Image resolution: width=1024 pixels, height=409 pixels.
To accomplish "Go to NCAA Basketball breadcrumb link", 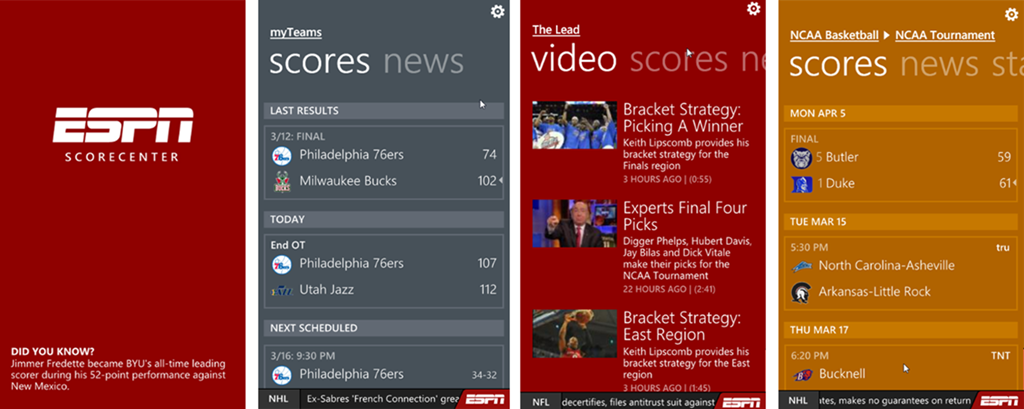I will pyautogui.click(x=834, y=35).
